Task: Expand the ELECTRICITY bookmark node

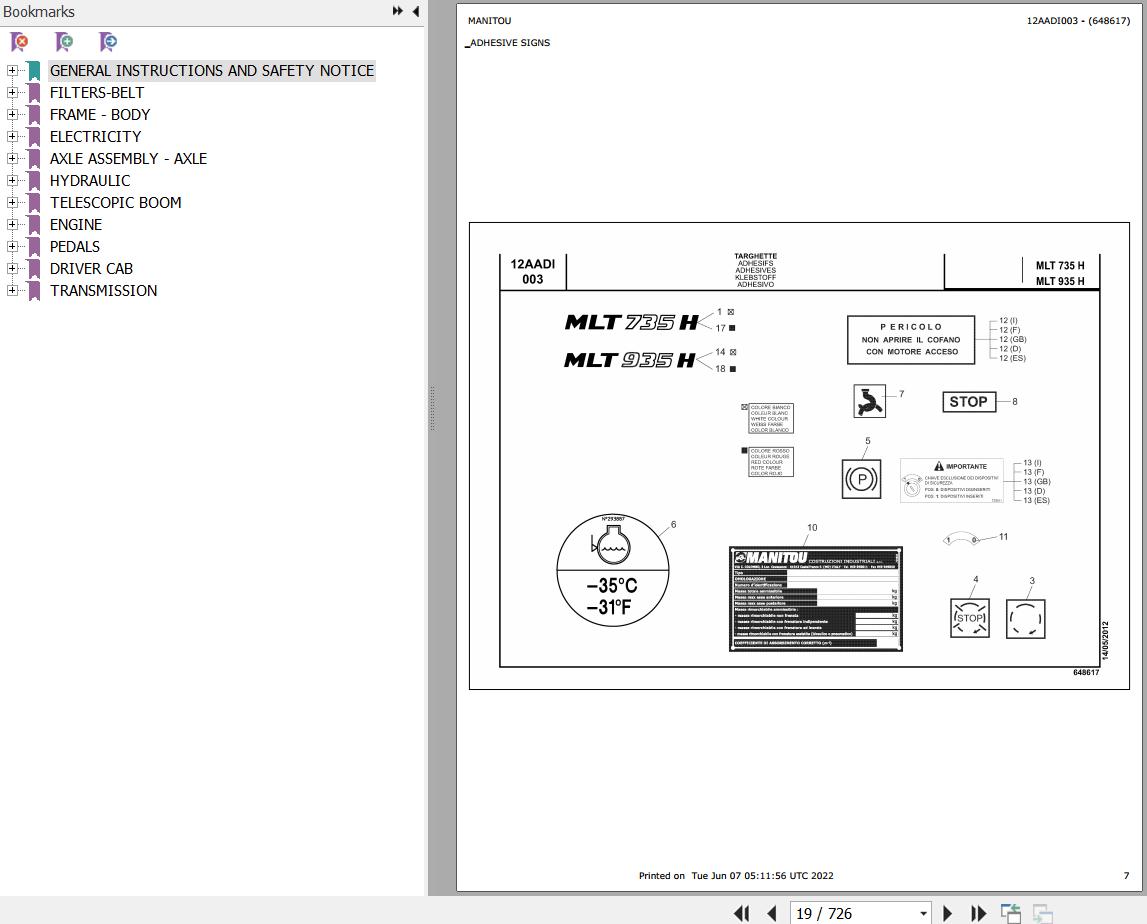Action: point(12,136)
